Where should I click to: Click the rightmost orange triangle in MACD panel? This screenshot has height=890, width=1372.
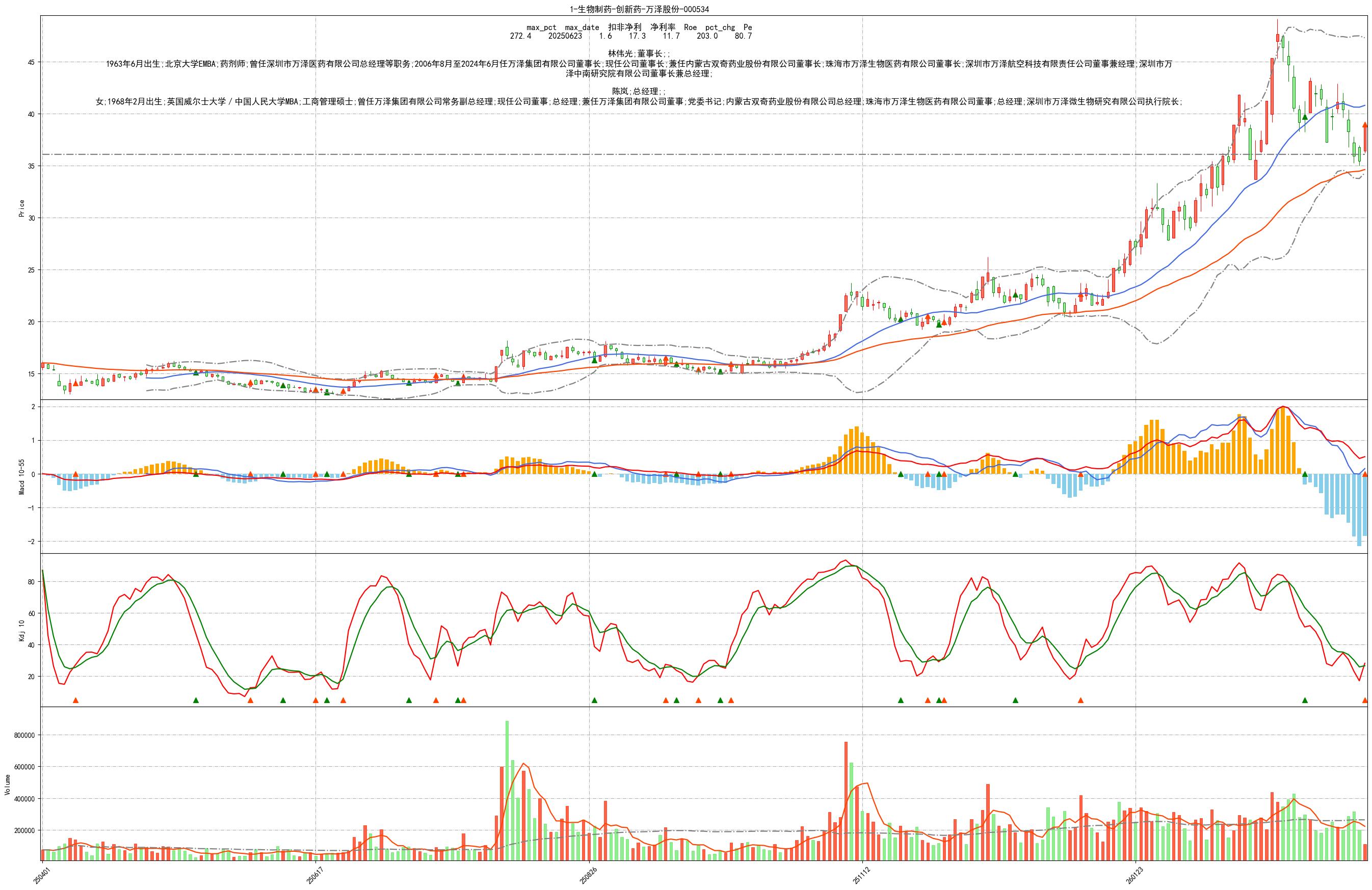[1365, 474]
